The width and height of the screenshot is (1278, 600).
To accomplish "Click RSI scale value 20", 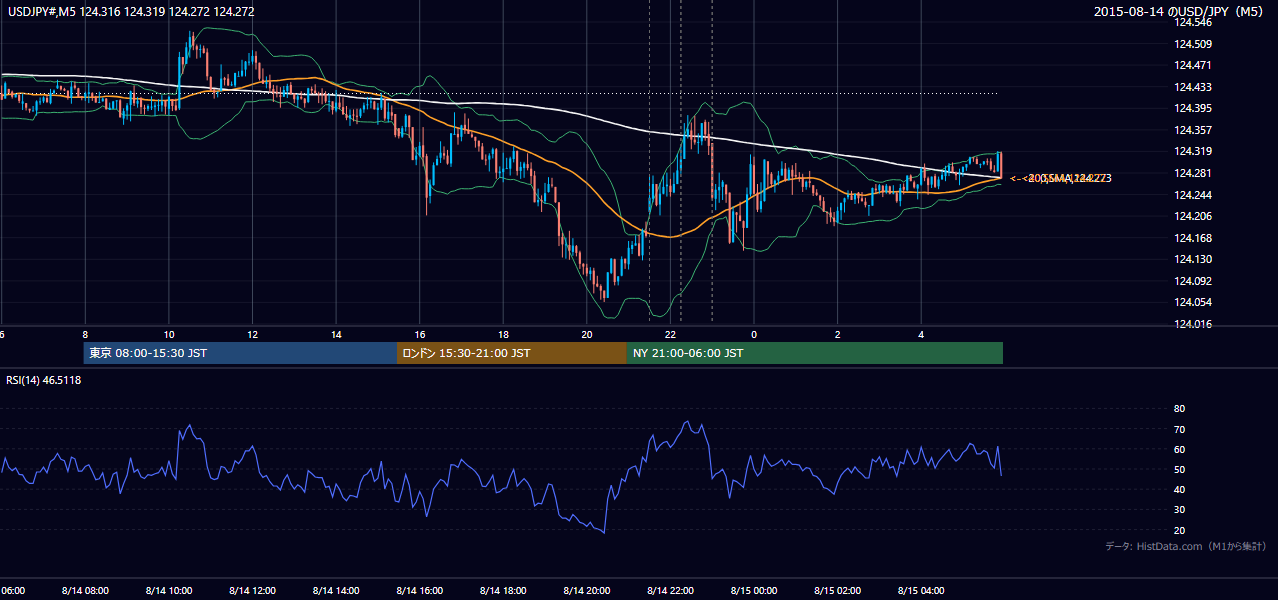I will pos(1180,530).
